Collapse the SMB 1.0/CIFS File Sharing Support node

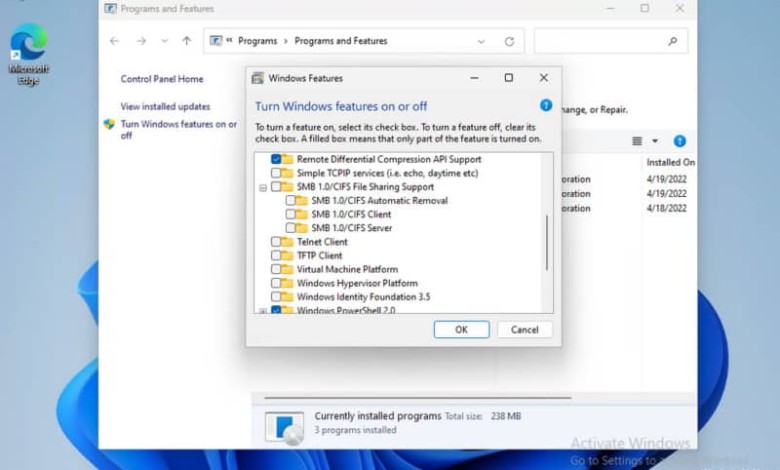(263, 188)
